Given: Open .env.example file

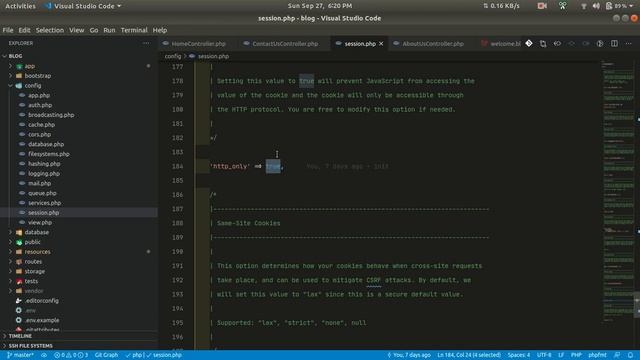Looking at the screenshot, I should (42, 320).
